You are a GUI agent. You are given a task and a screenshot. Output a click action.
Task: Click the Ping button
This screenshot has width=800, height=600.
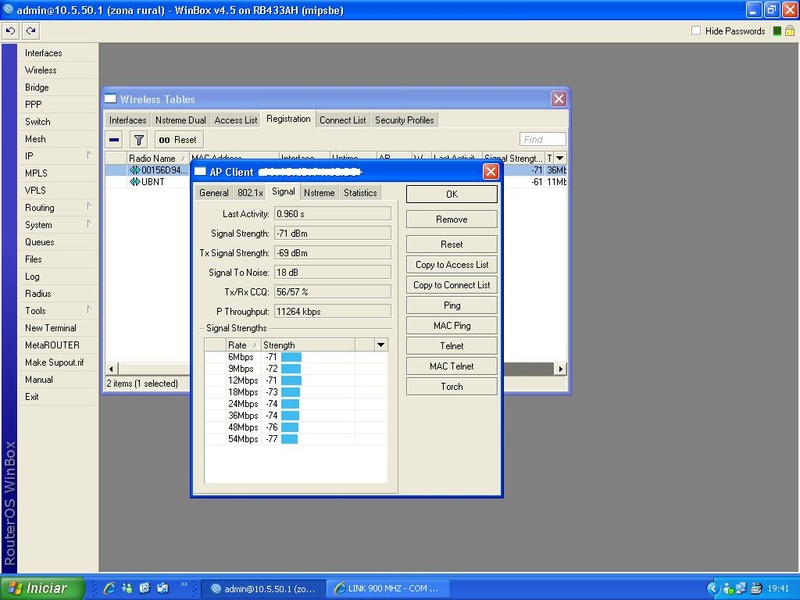452,305
